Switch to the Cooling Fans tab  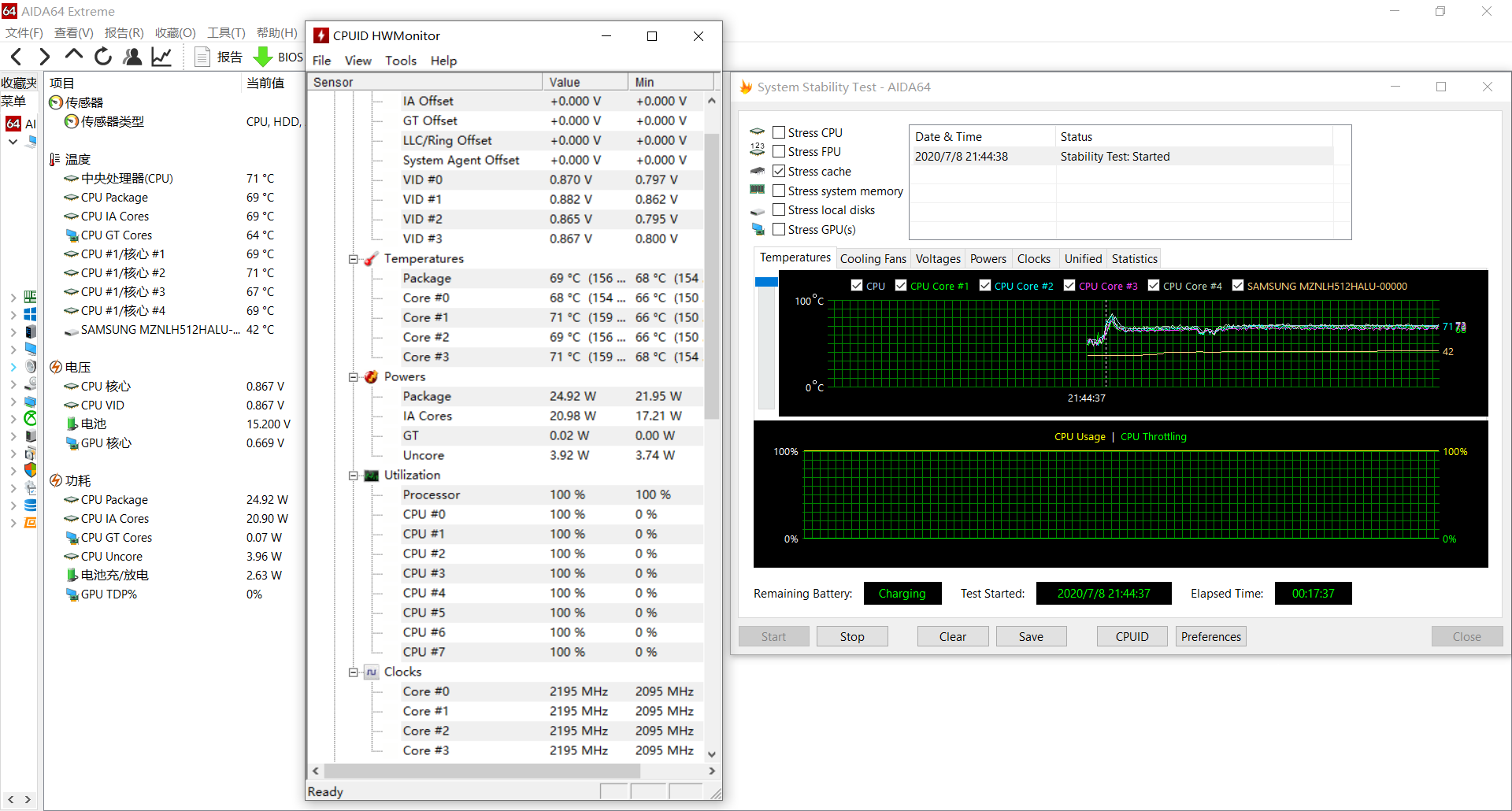point(873,258)
